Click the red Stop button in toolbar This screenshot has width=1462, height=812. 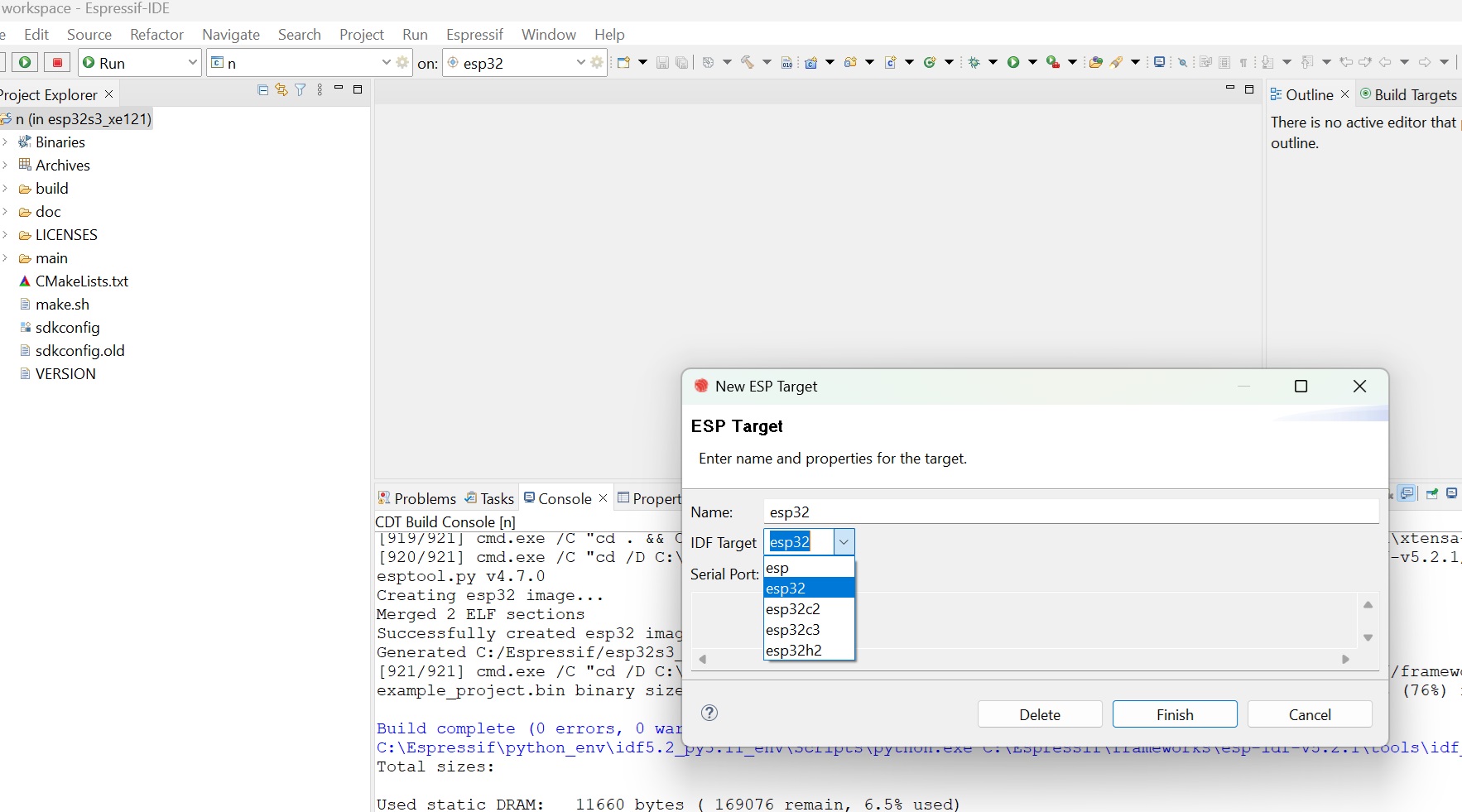click(x=57, y=62)
